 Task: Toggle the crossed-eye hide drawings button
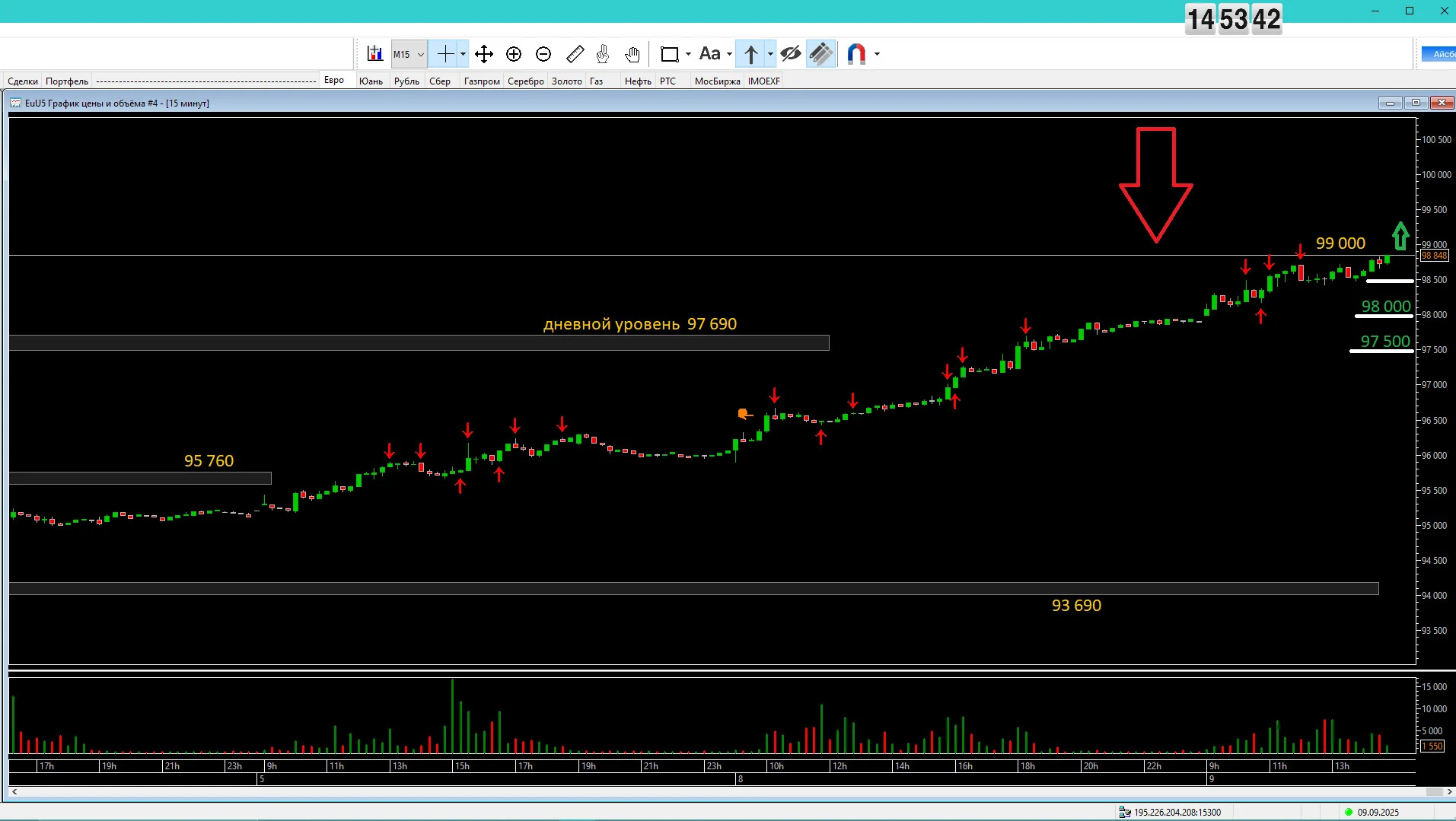coord(791,54)
